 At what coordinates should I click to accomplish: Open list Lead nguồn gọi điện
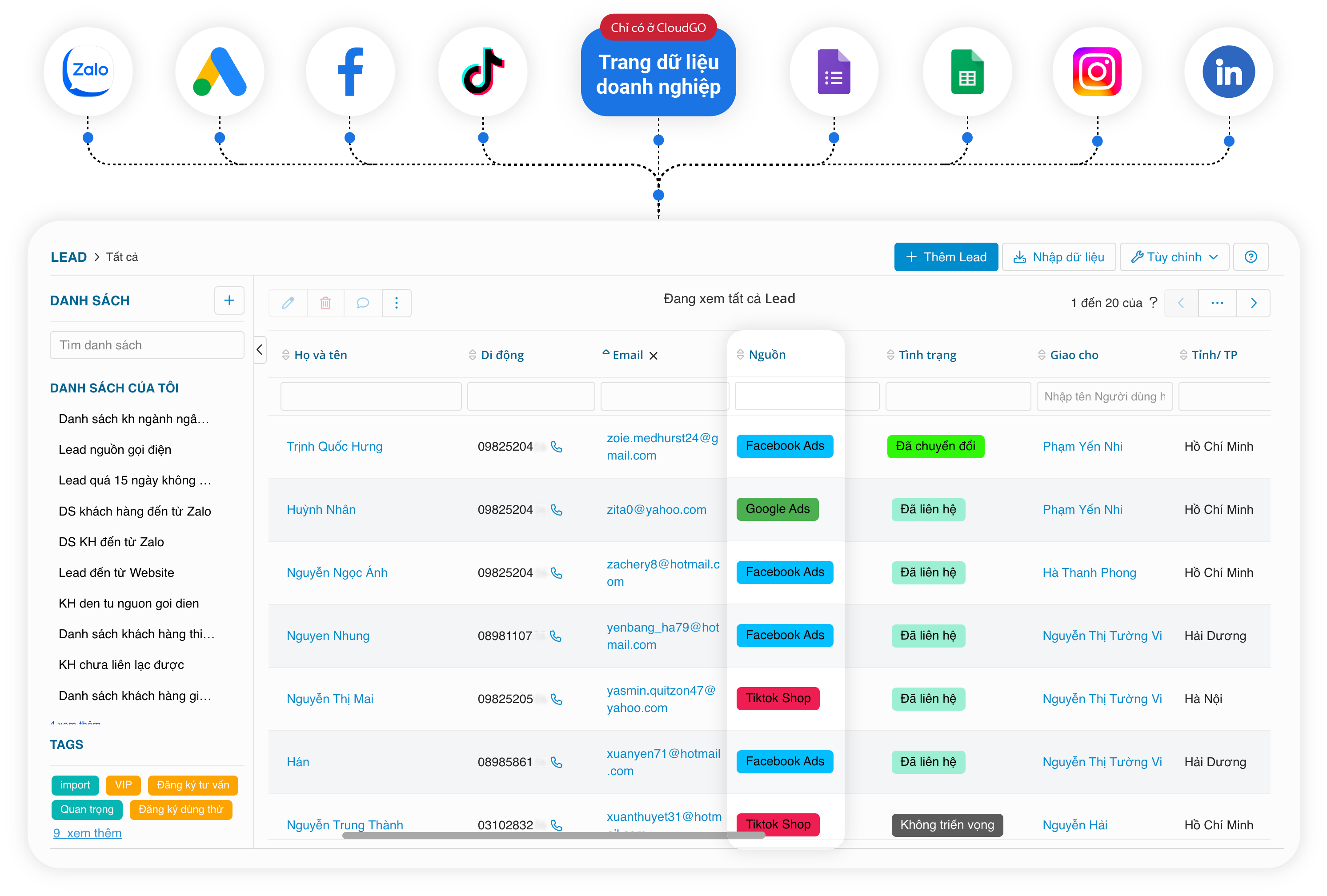tap(115, 450)
